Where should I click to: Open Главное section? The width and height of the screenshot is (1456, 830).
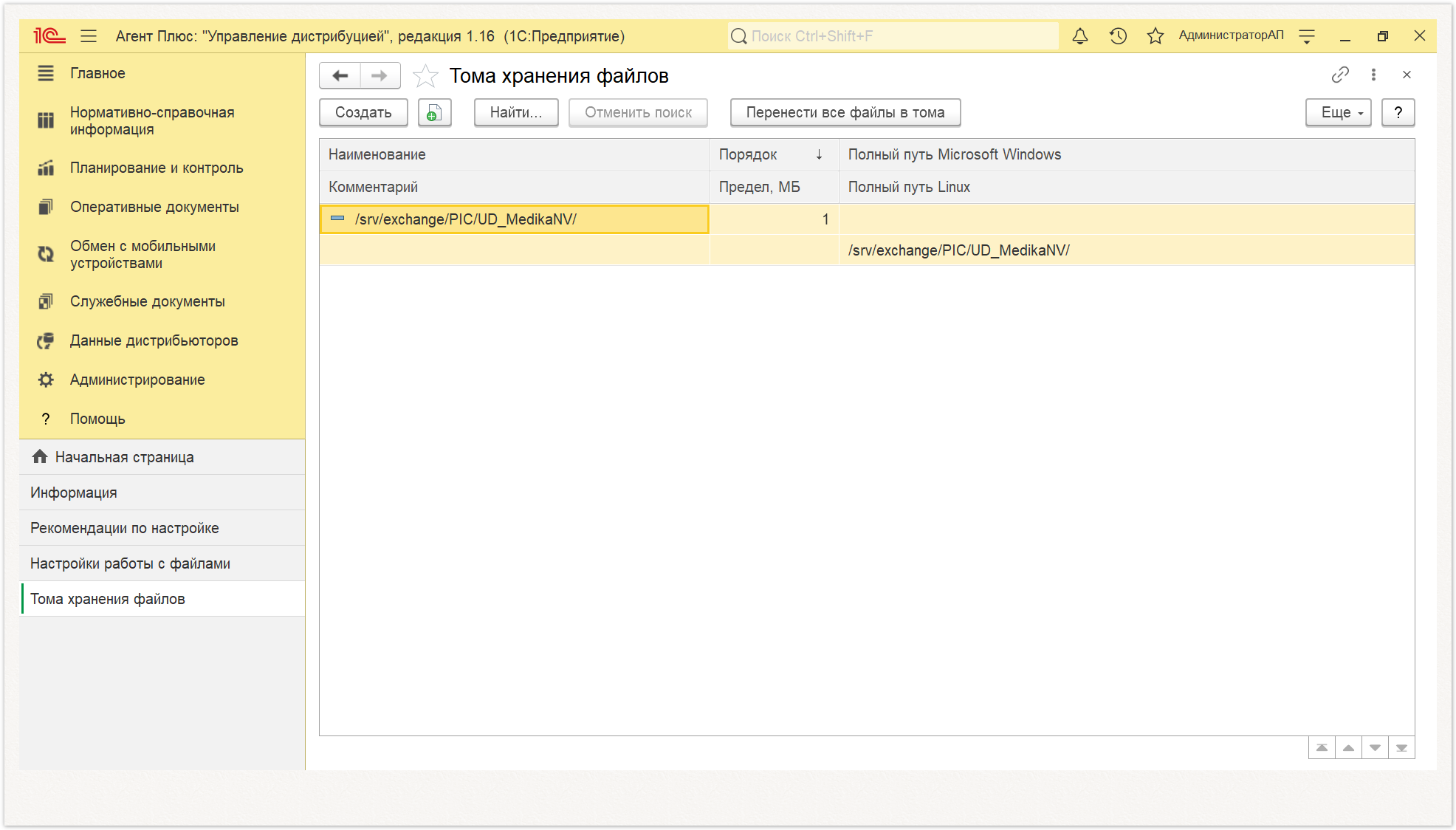coord(162,73)
